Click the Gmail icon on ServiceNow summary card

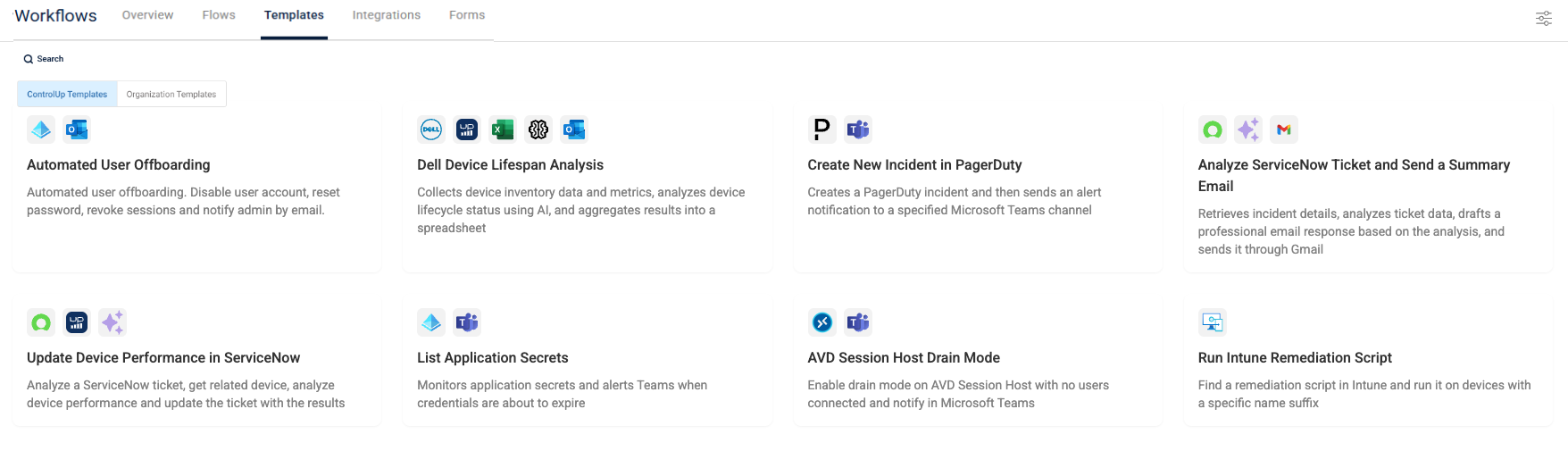(1283, 129)
